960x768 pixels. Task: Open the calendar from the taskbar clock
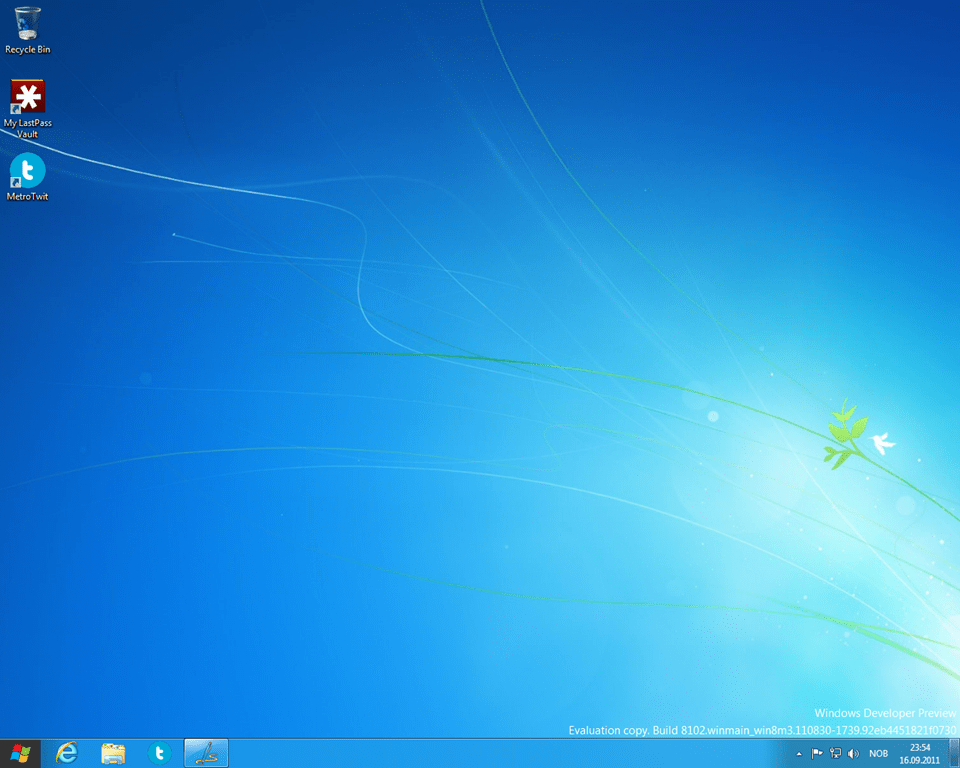pyautogui.click(x=918, y=747)
